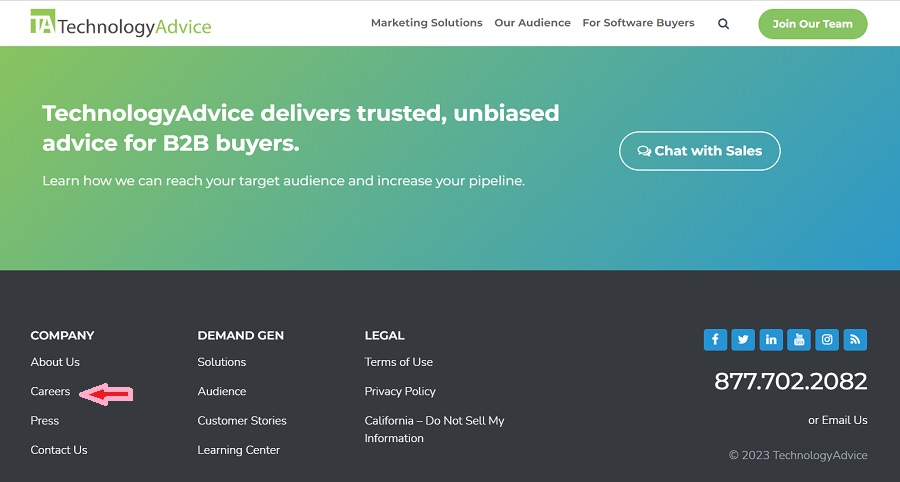Open the Customer Stories link
This screenshot has height=482, width=900.
[x=242, y=421]
